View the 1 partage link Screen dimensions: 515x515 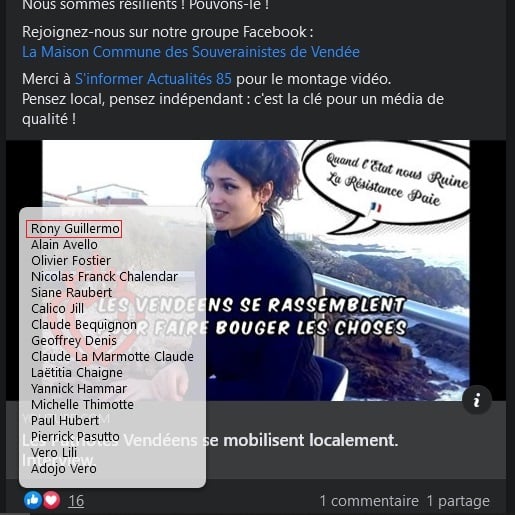click(x=458, y=501)
